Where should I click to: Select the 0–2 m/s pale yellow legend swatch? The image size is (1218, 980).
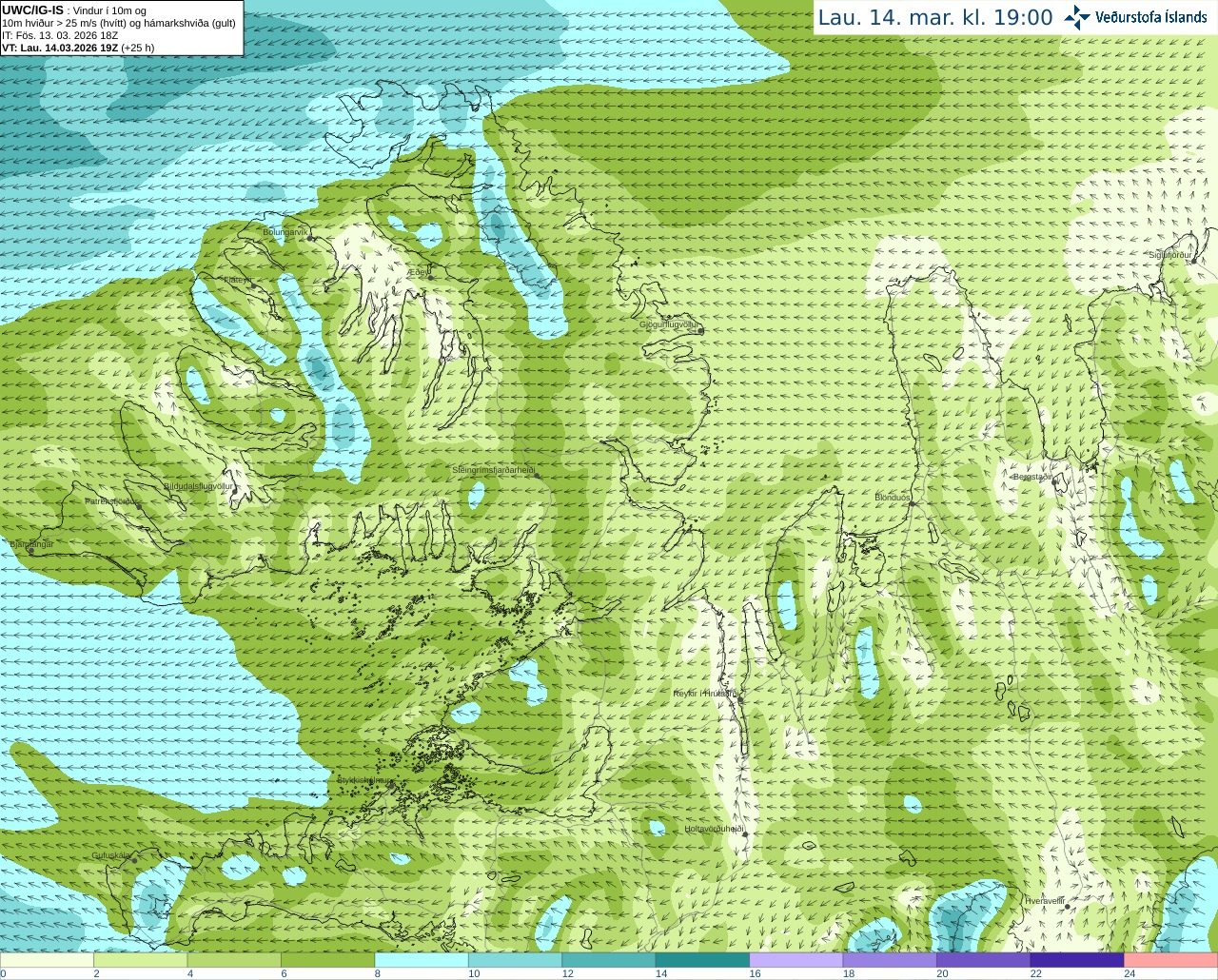(47, 960)
